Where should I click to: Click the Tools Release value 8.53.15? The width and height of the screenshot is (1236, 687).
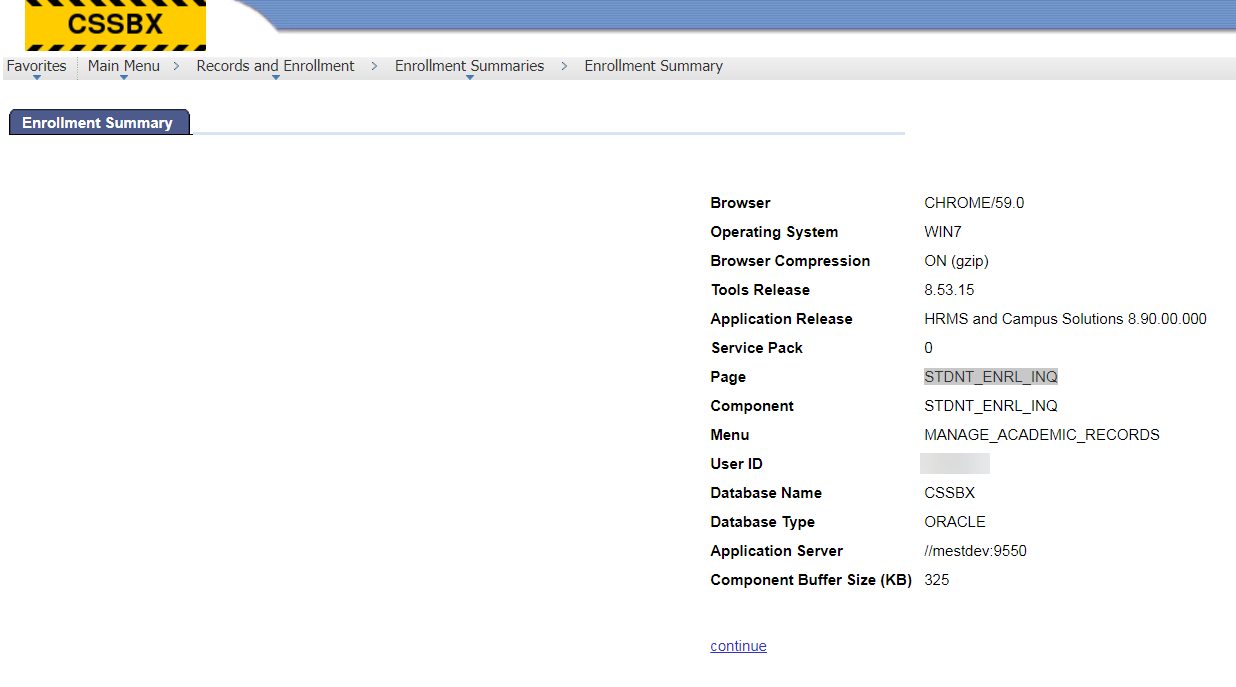point(949,290)
